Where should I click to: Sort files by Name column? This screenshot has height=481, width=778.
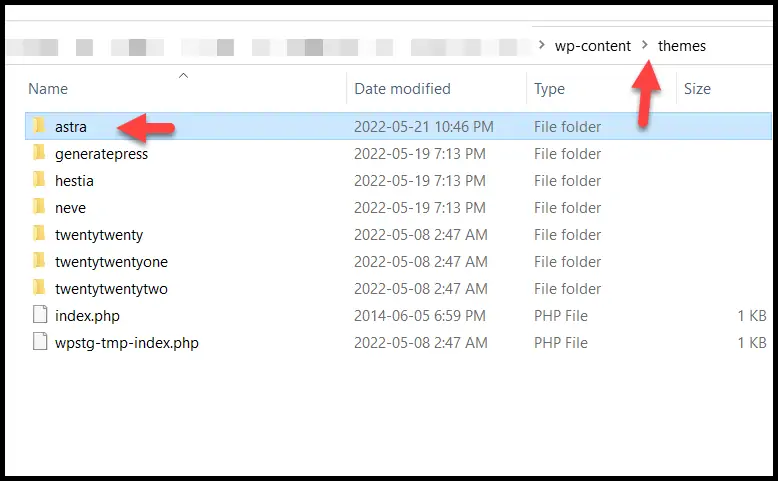[48, 89]
